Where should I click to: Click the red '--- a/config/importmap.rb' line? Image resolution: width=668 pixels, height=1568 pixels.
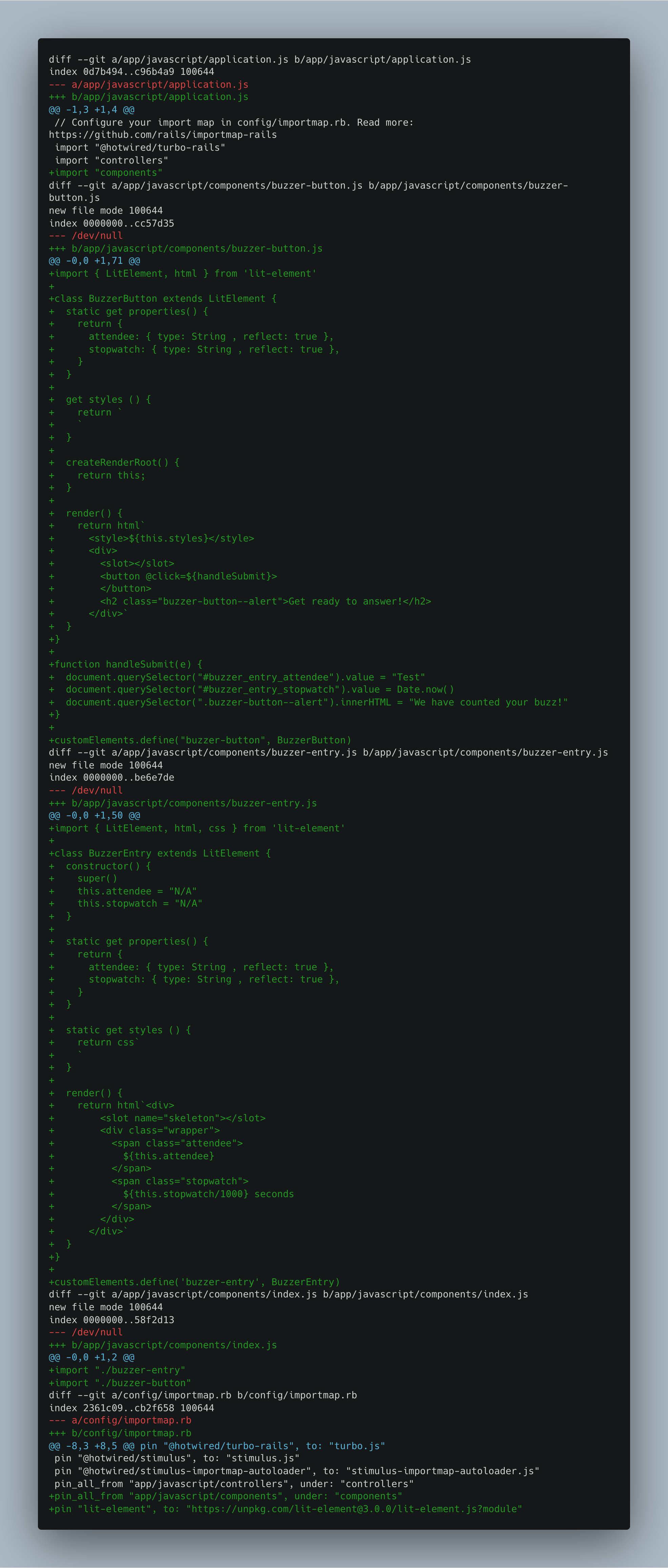pyautogui.click(x=120, y=1420)
